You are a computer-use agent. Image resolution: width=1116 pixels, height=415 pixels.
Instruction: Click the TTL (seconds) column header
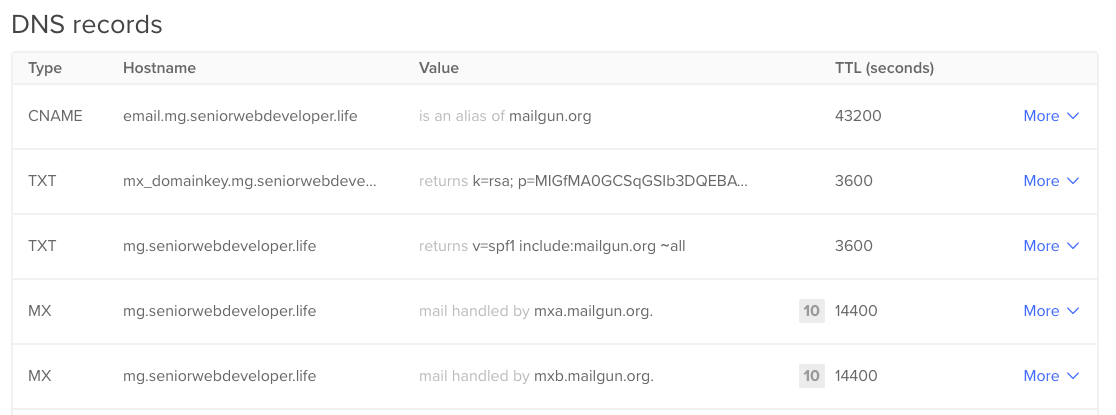pos(885,68)
